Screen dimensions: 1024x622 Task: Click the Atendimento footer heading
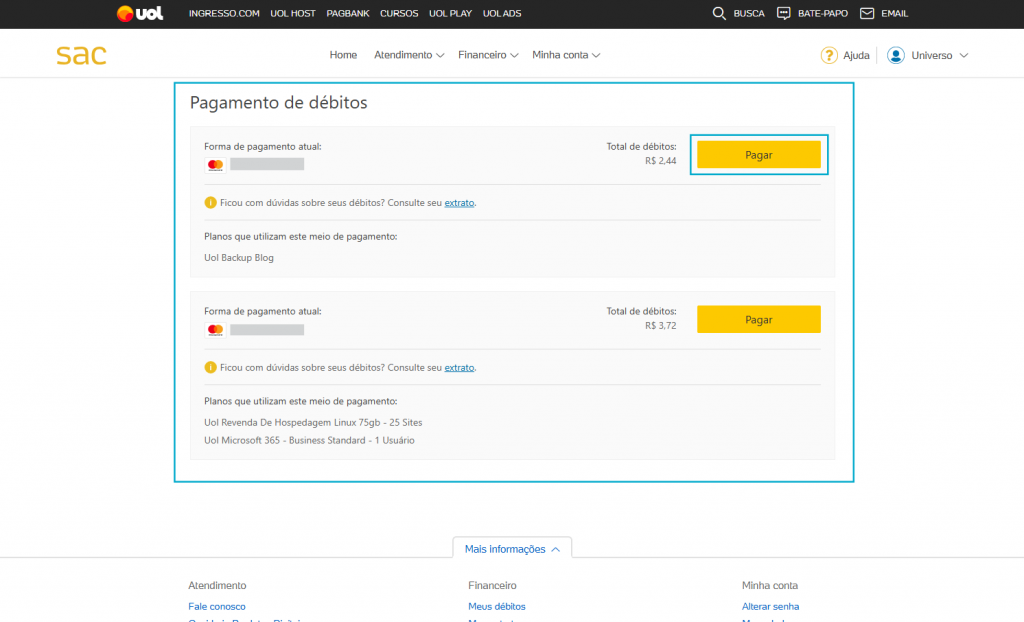[x=217, y=585]
